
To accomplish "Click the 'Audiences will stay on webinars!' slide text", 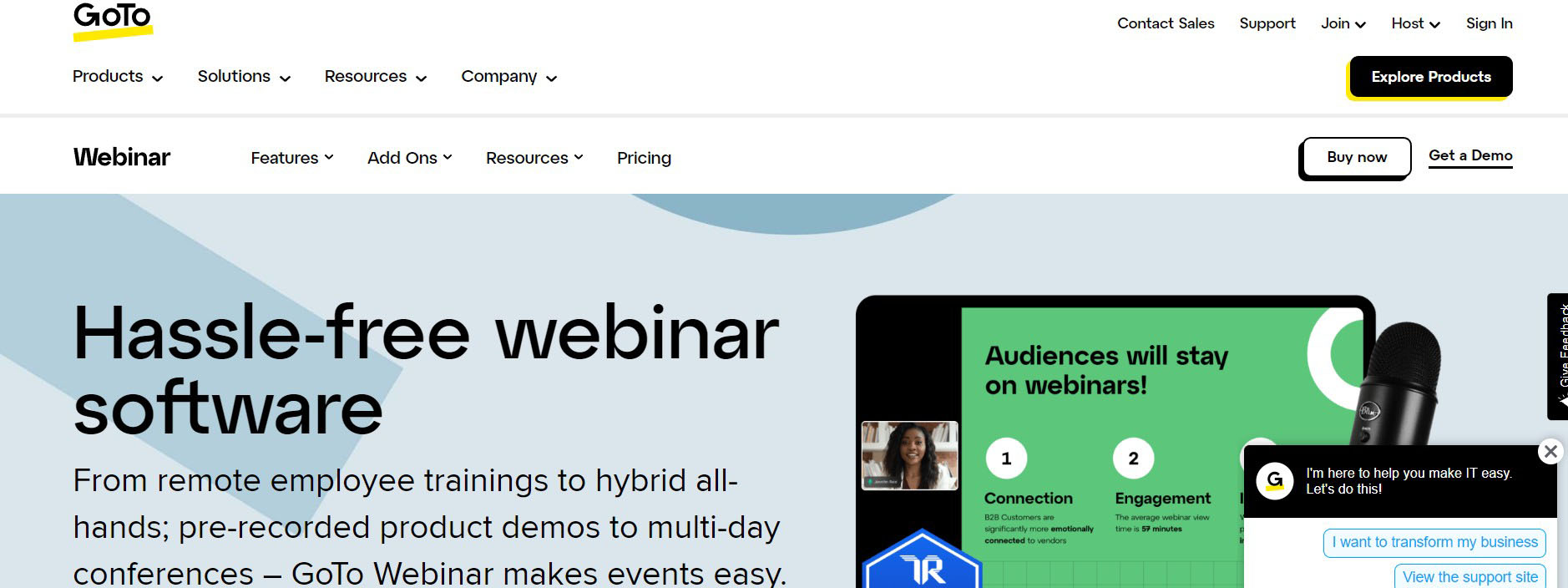I will tap(1106, 370).
